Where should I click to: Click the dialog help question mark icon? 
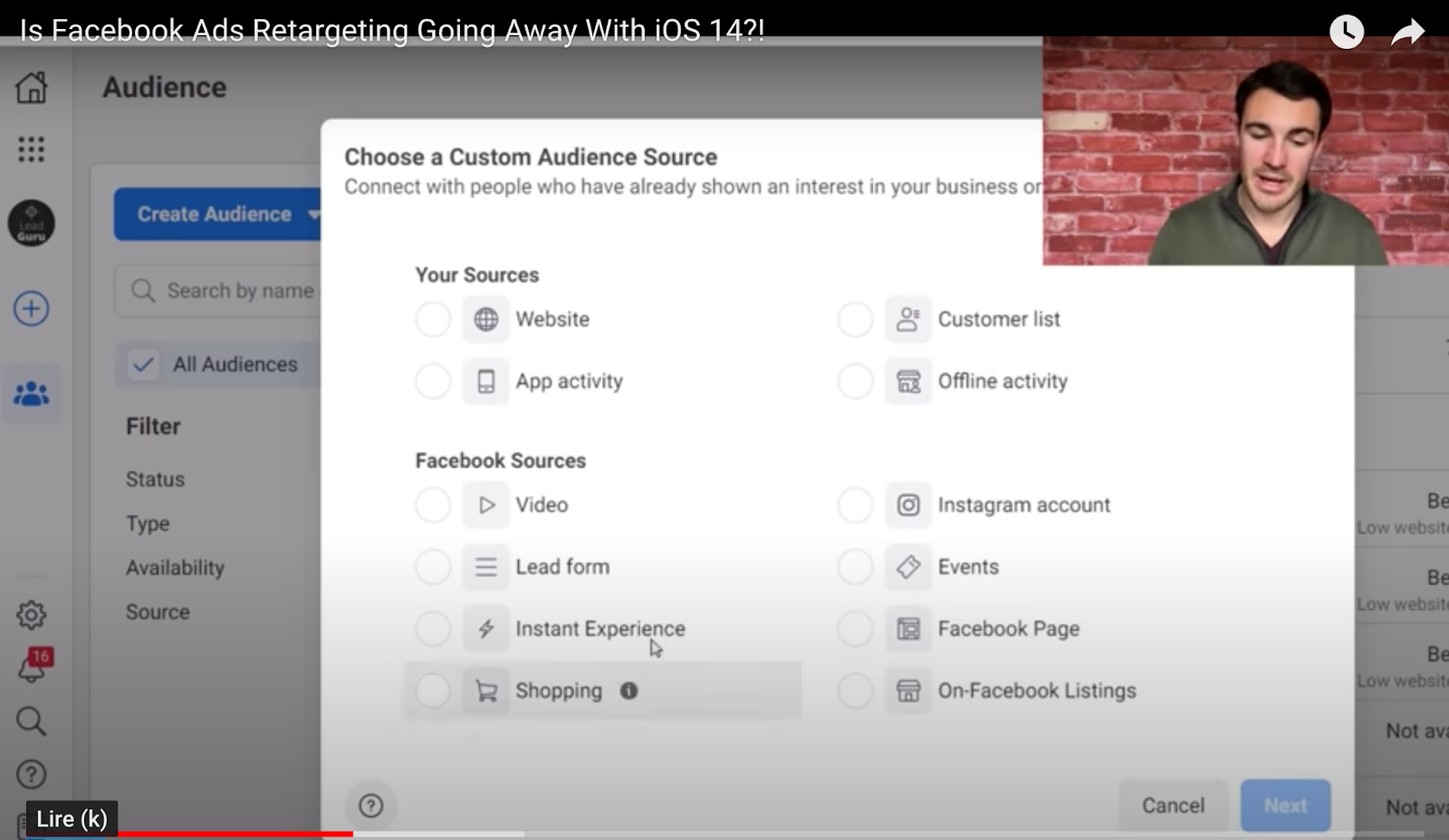[x=370, y=806]
